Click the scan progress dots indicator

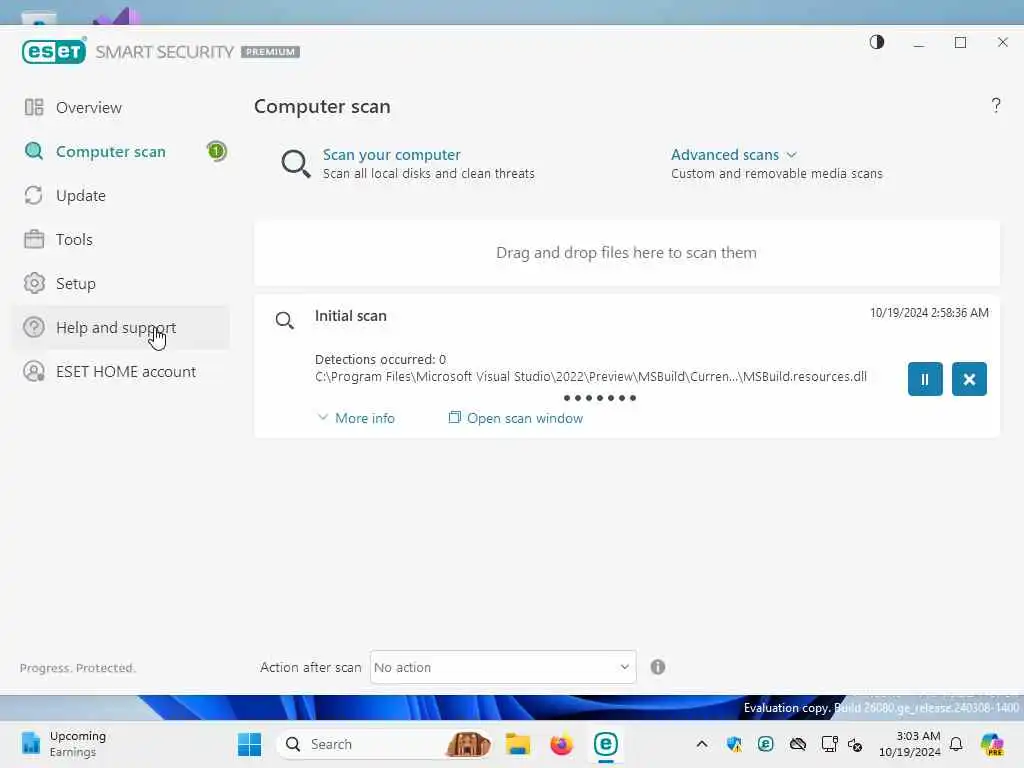click(600, 398)
